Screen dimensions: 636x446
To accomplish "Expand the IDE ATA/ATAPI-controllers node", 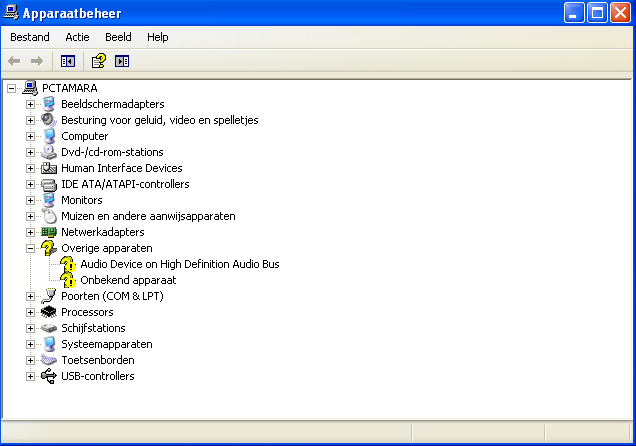I will (x=30, y=184).
